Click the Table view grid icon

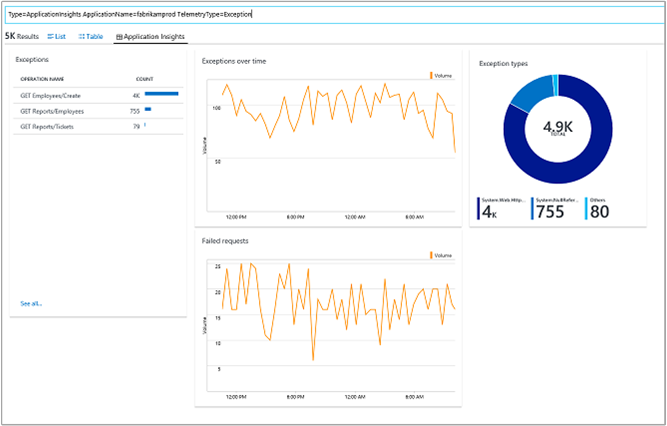tap(81, 36)
